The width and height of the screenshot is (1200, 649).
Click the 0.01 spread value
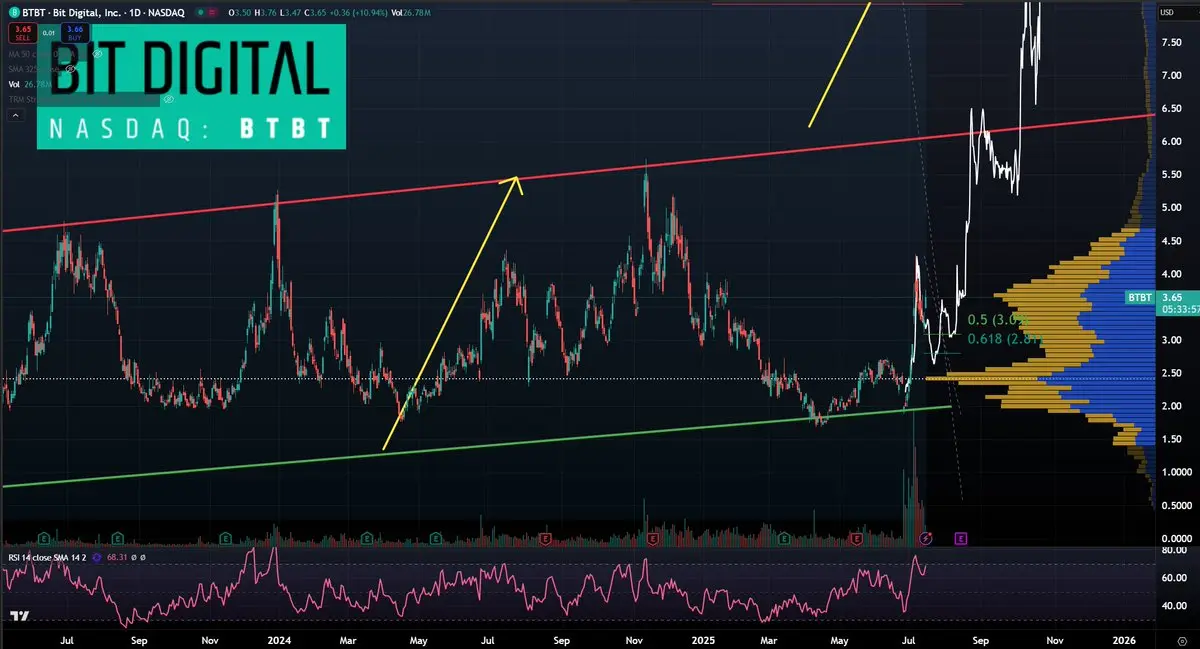pos(49,33)
